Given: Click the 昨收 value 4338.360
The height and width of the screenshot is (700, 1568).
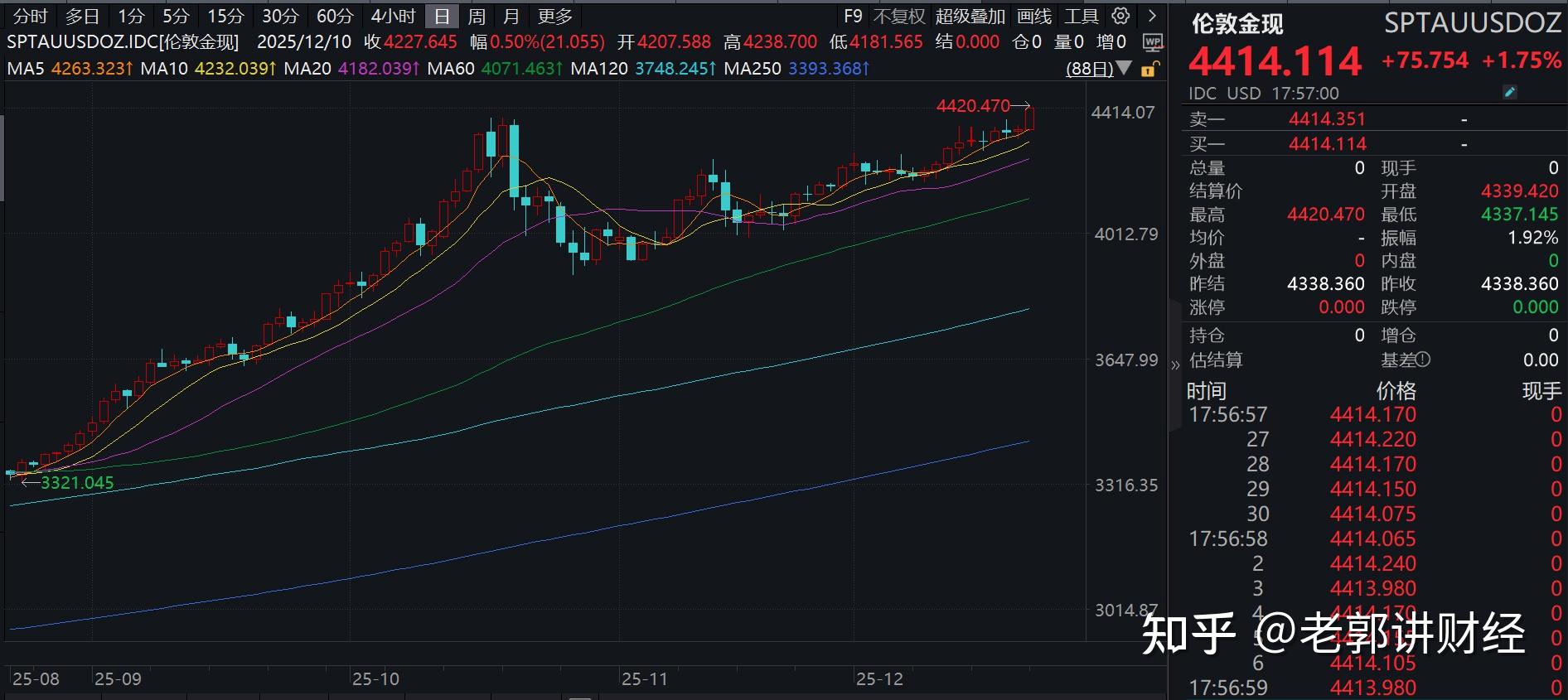Looking at the screenshot, I should point(1520,284).
